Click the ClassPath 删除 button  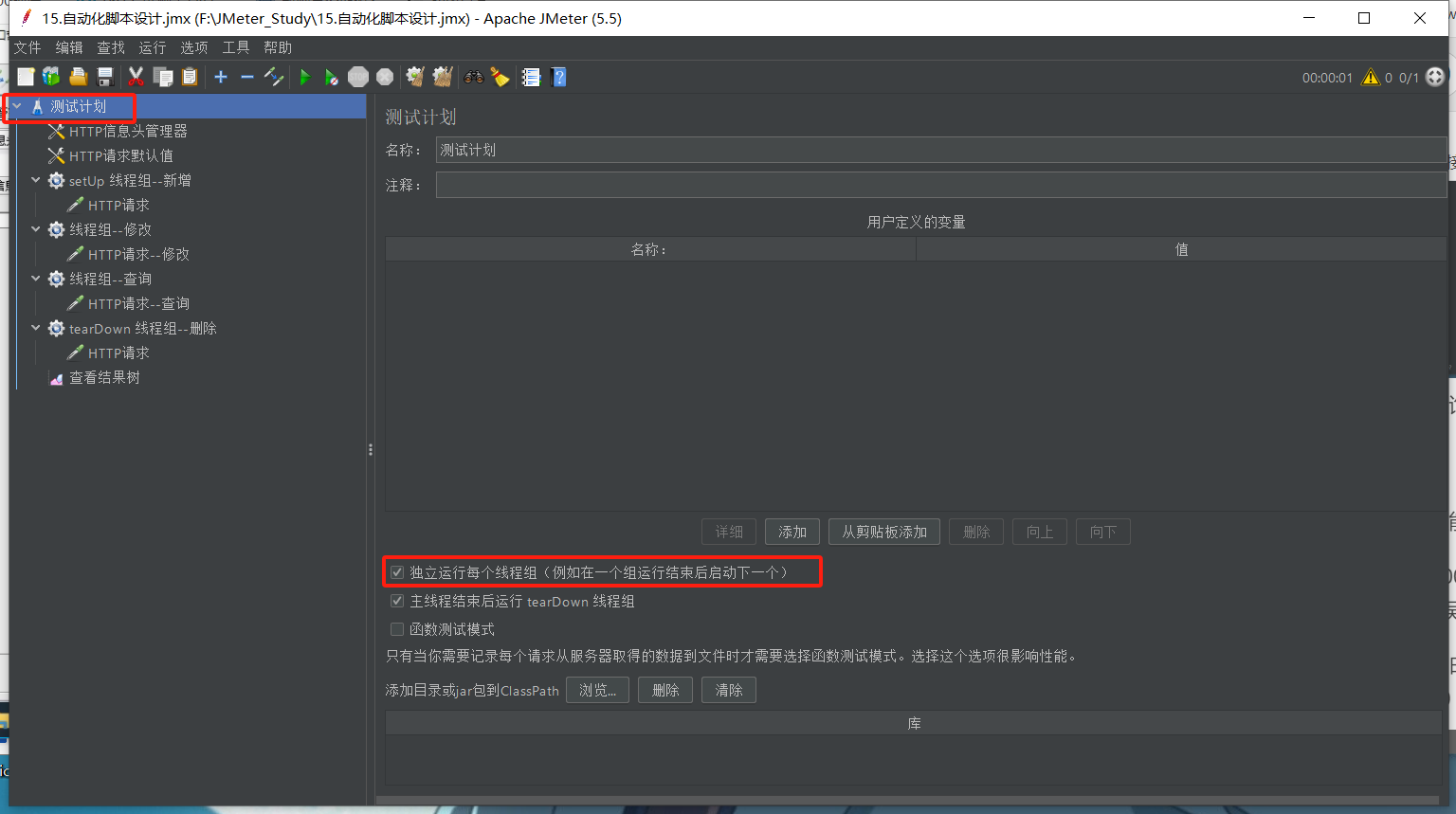(665, 690)
